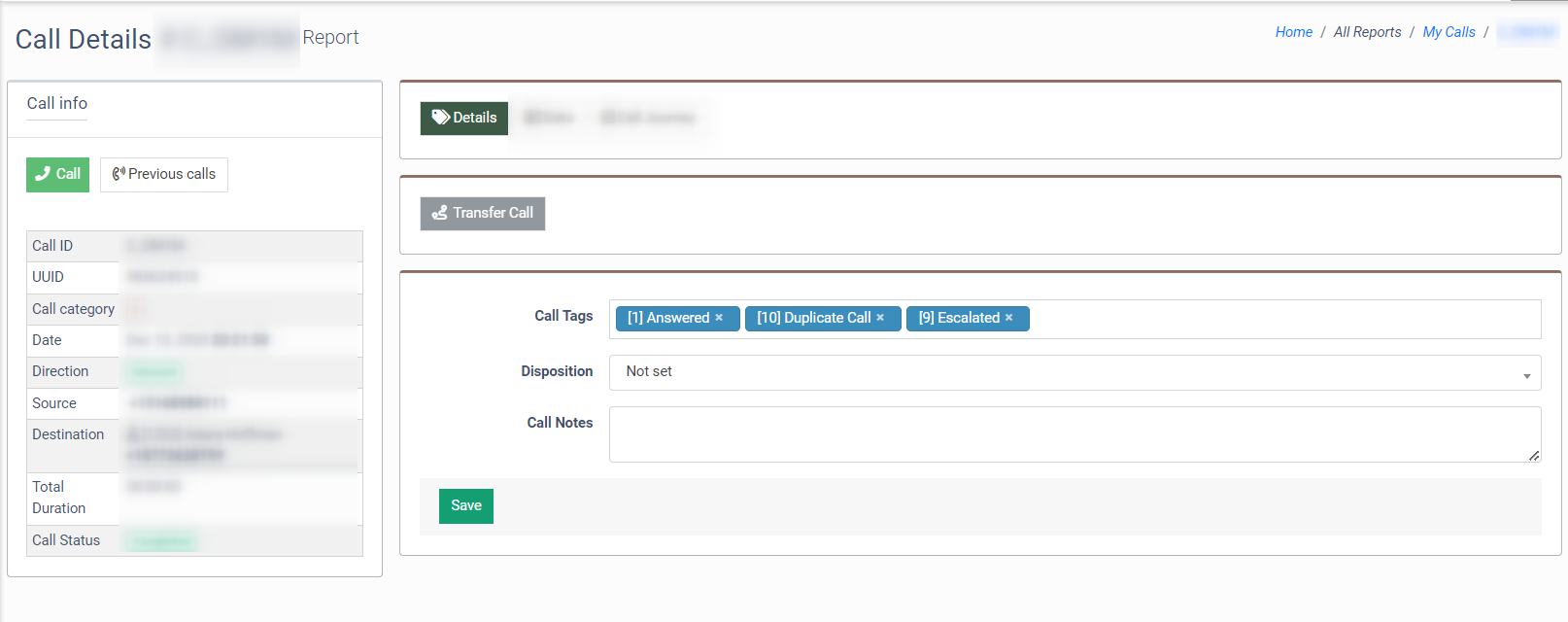
Task: Open My Calls breadcrumb link
Action: pos(1449,32)
